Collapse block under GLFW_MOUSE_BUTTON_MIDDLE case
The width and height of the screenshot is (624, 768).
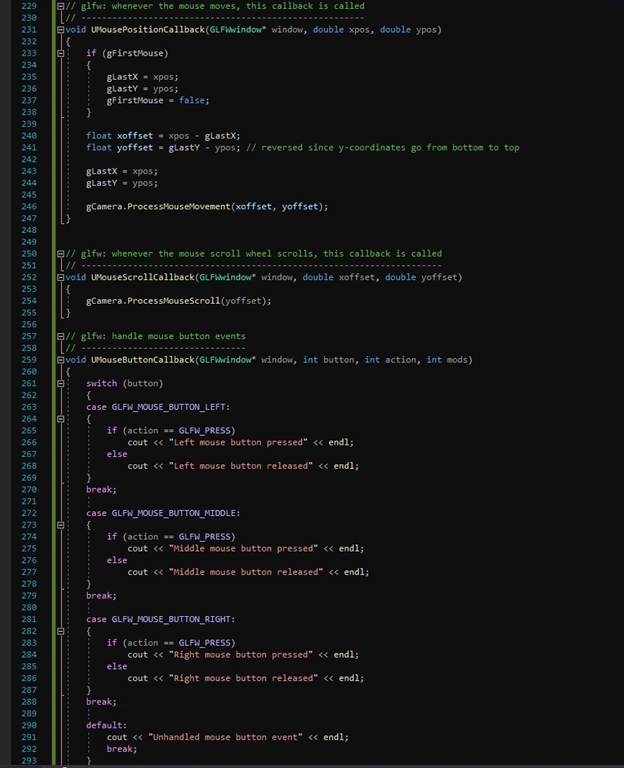(61, 525)
